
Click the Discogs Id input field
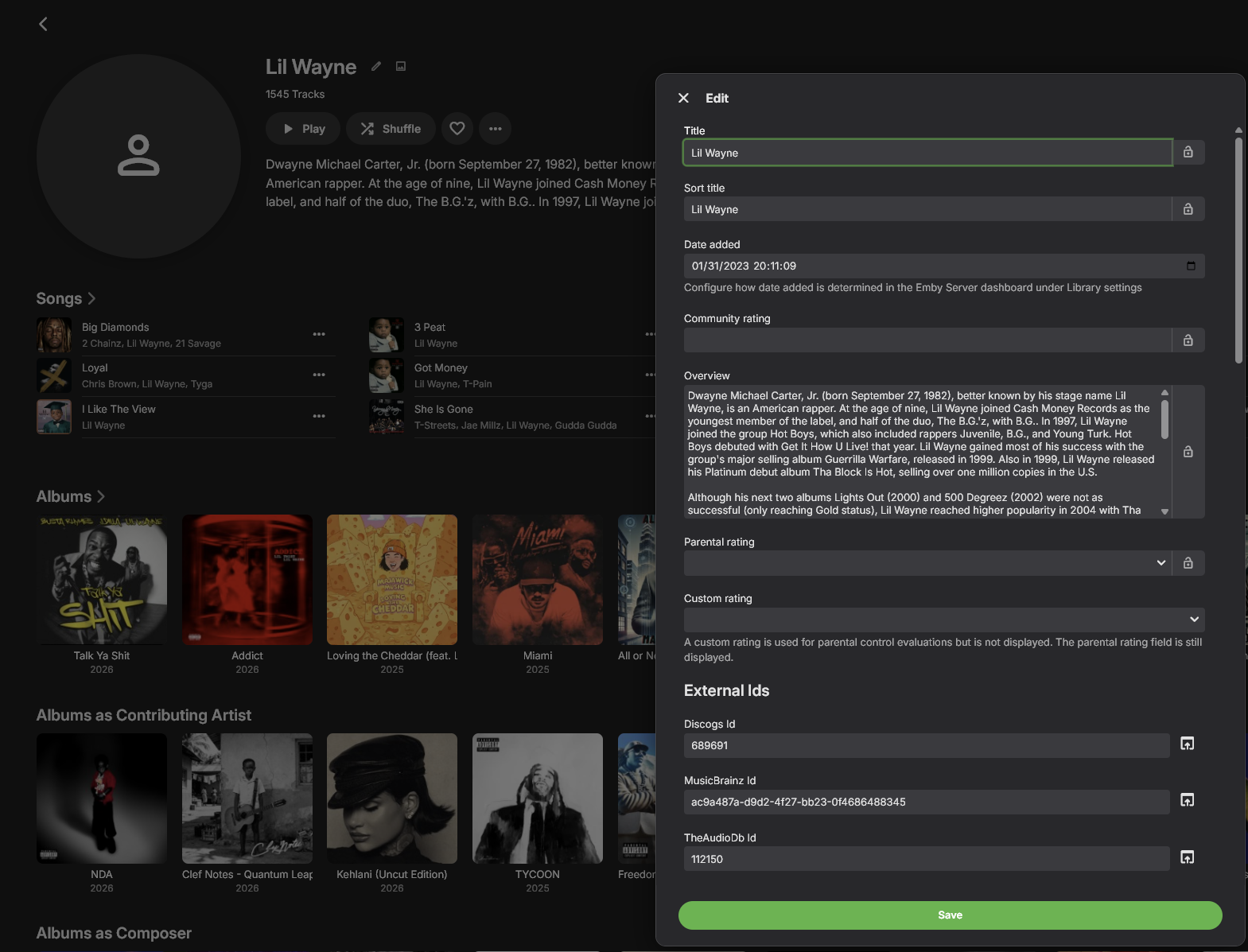point(927,745)
